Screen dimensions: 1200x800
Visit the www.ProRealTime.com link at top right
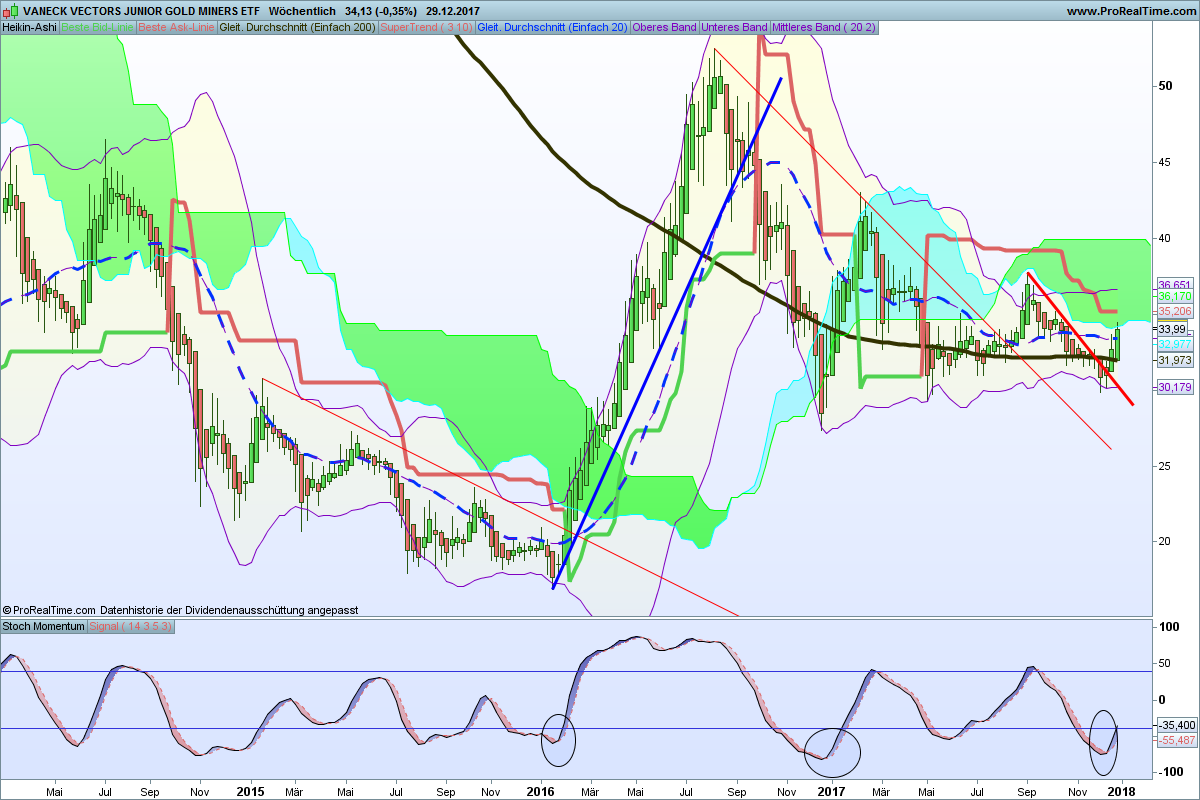coord(1131,11)
